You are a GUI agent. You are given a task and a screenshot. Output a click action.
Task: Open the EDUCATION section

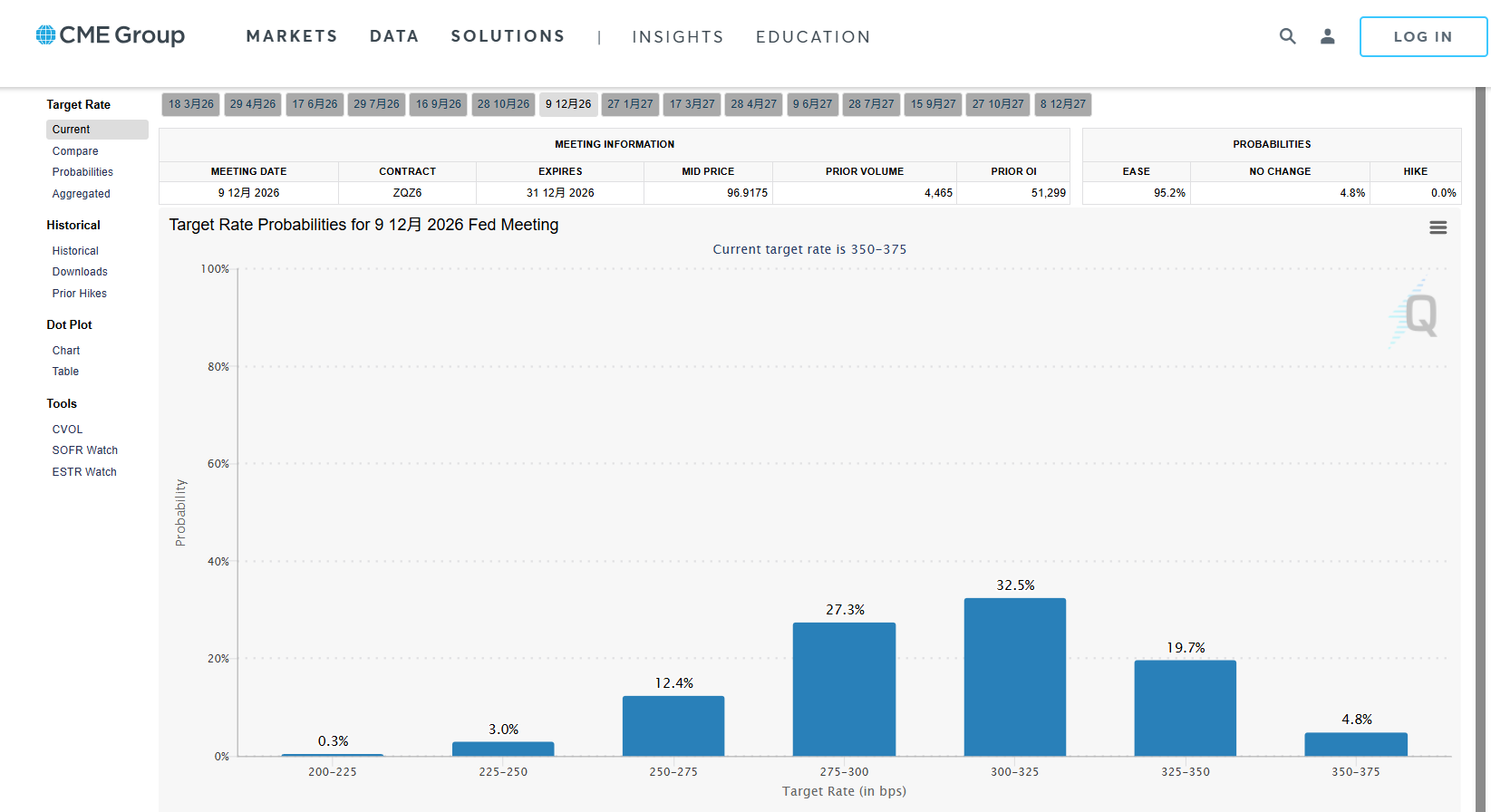(813, 37)
